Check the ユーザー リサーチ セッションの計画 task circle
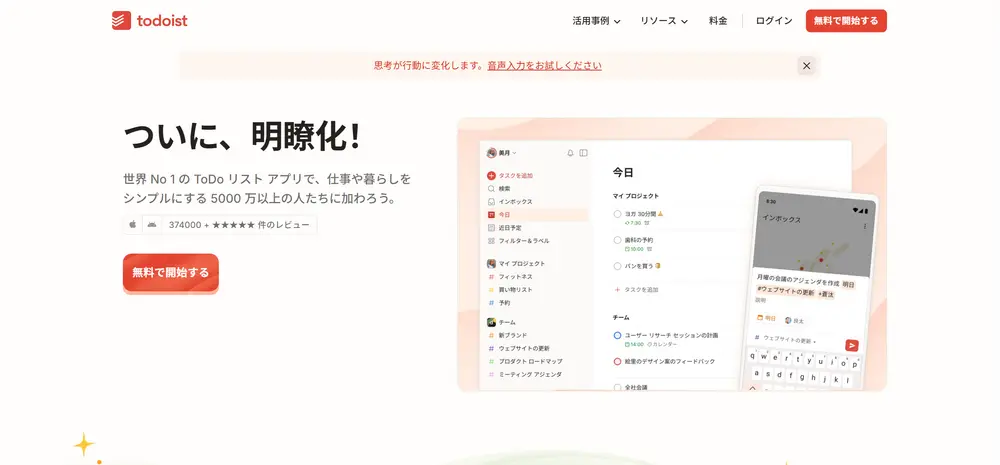The image size is (1000, 465). click(x=617, y=336)
